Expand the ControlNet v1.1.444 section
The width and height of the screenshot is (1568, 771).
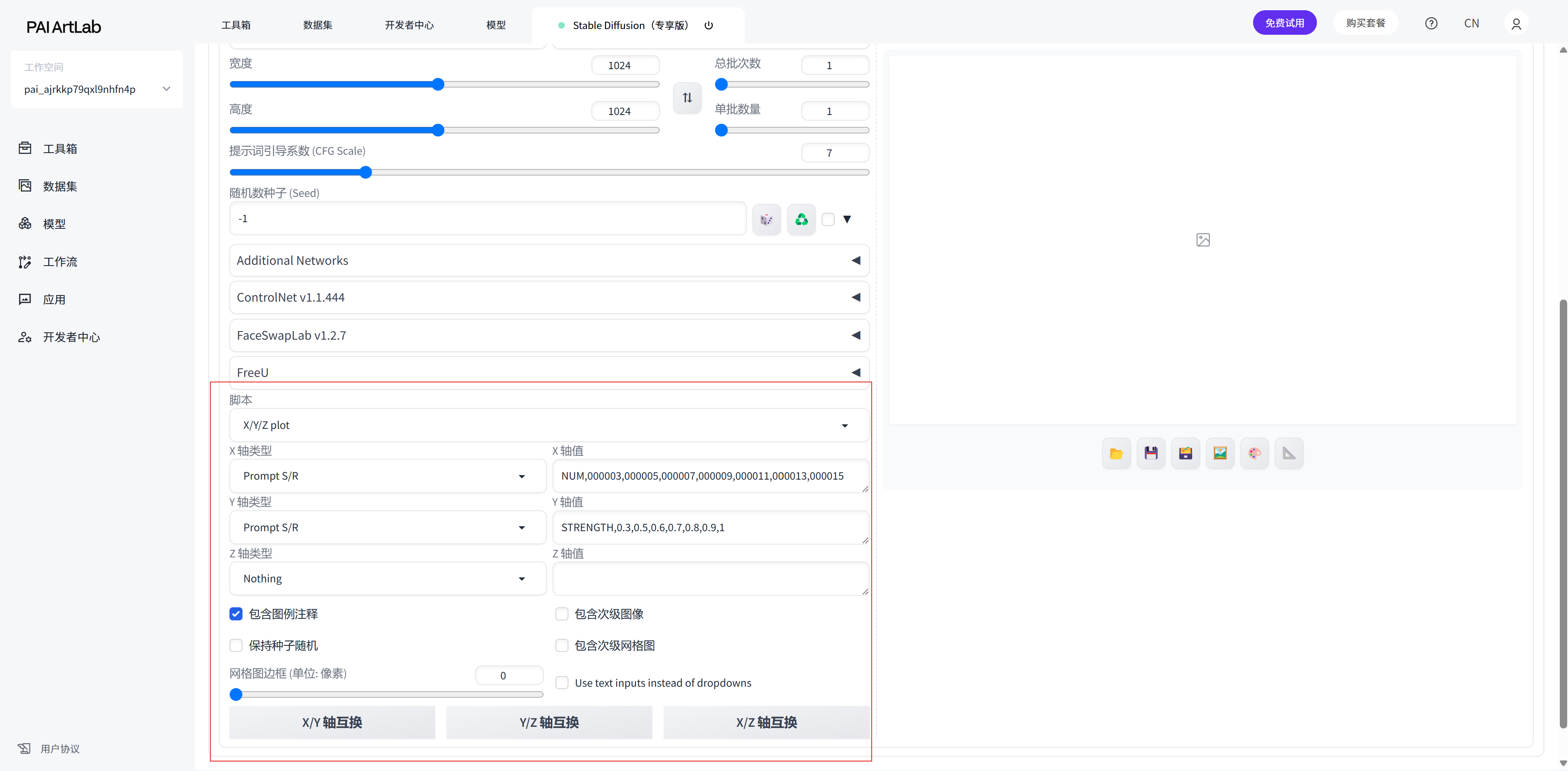click(548, 297)
